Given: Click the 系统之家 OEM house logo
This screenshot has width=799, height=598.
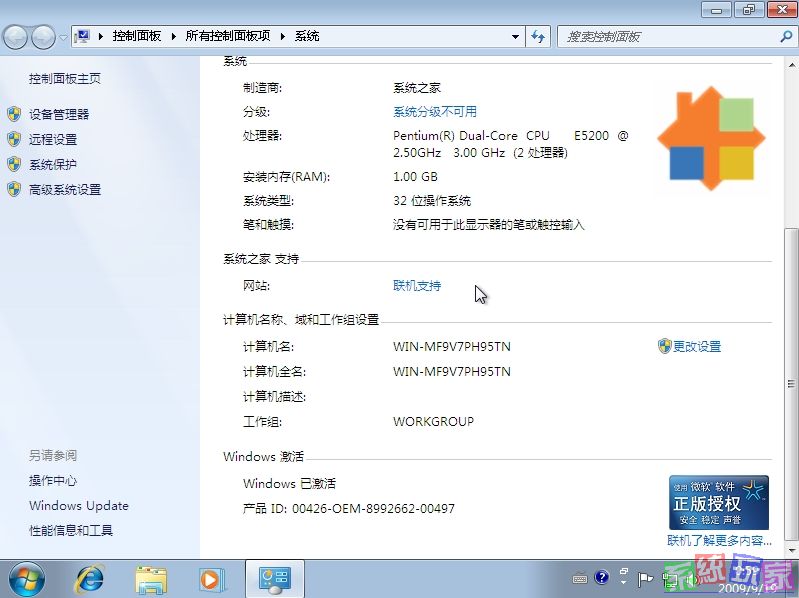Looking at the screenshot, I should 711,138.
